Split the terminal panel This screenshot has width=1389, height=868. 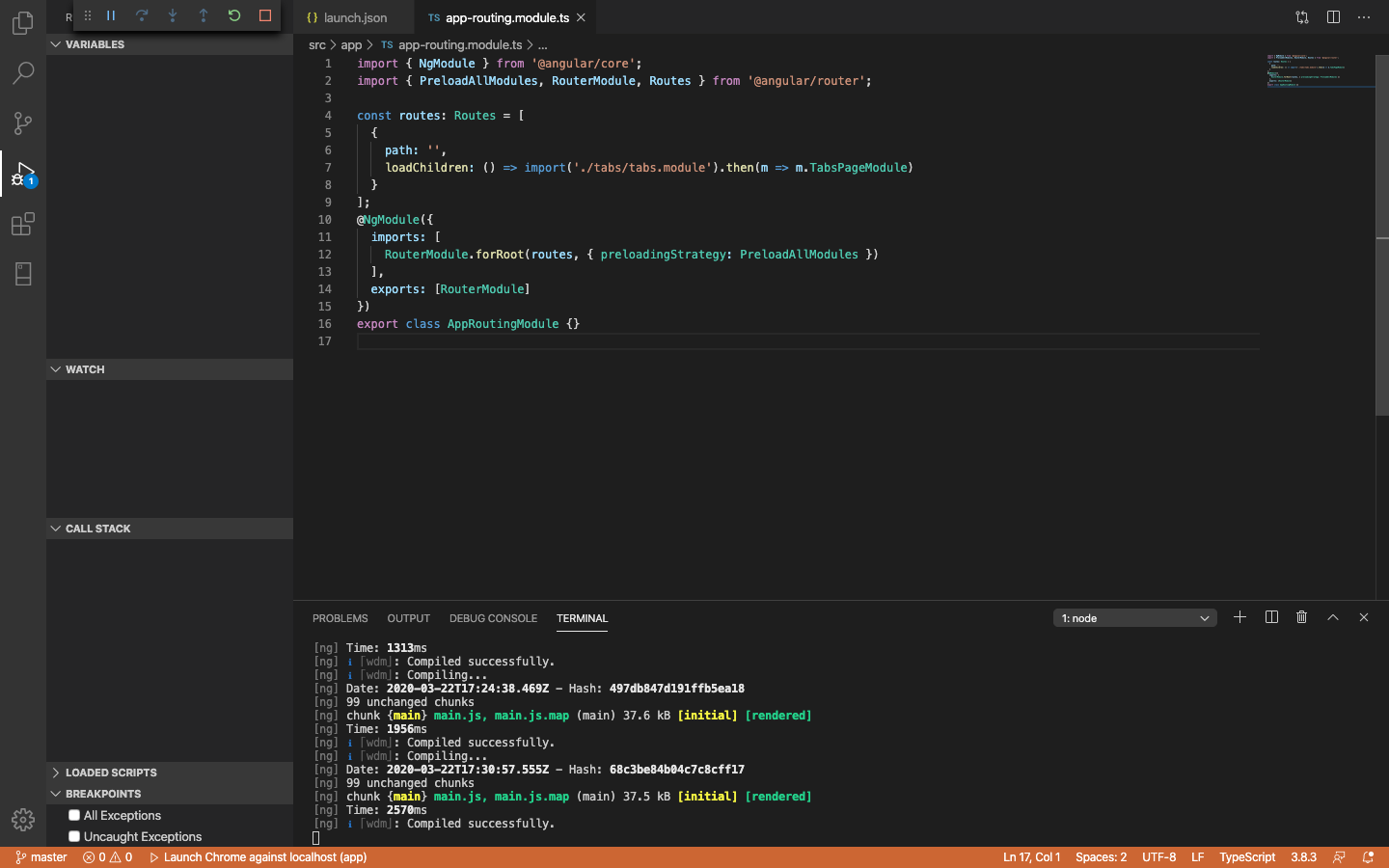[x=1271, y=617]
